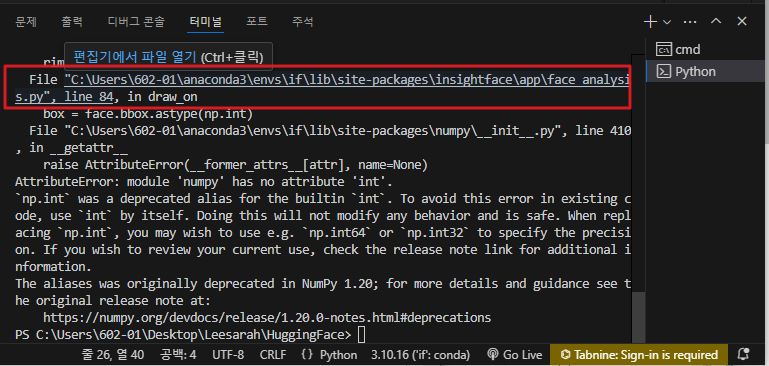Click the Go Live broadcast icon
769x366 pixels.
tap(492, 355)
